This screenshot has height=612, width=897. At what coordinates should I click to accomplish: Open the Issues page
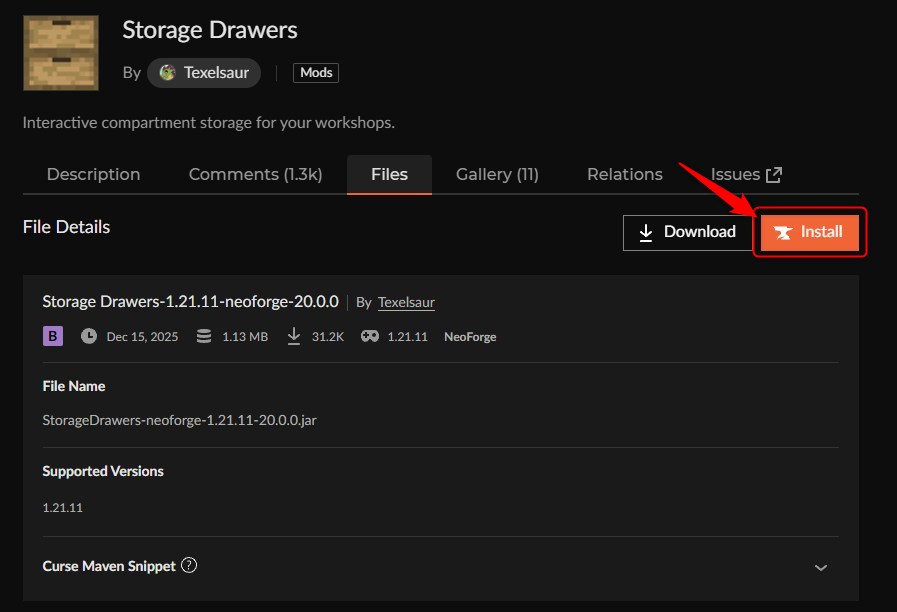[x=735, y=174]
